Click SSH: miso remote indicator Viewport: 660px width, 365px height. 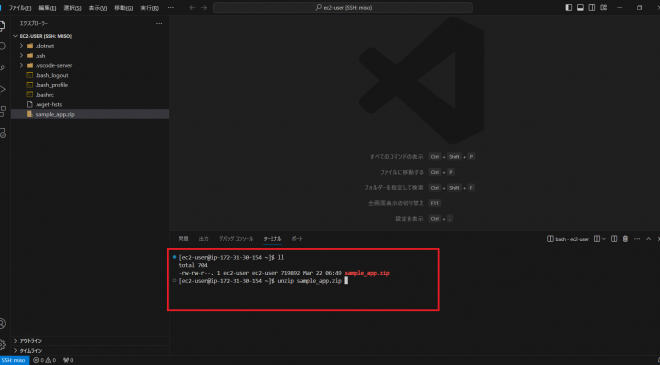click(14, 360)
